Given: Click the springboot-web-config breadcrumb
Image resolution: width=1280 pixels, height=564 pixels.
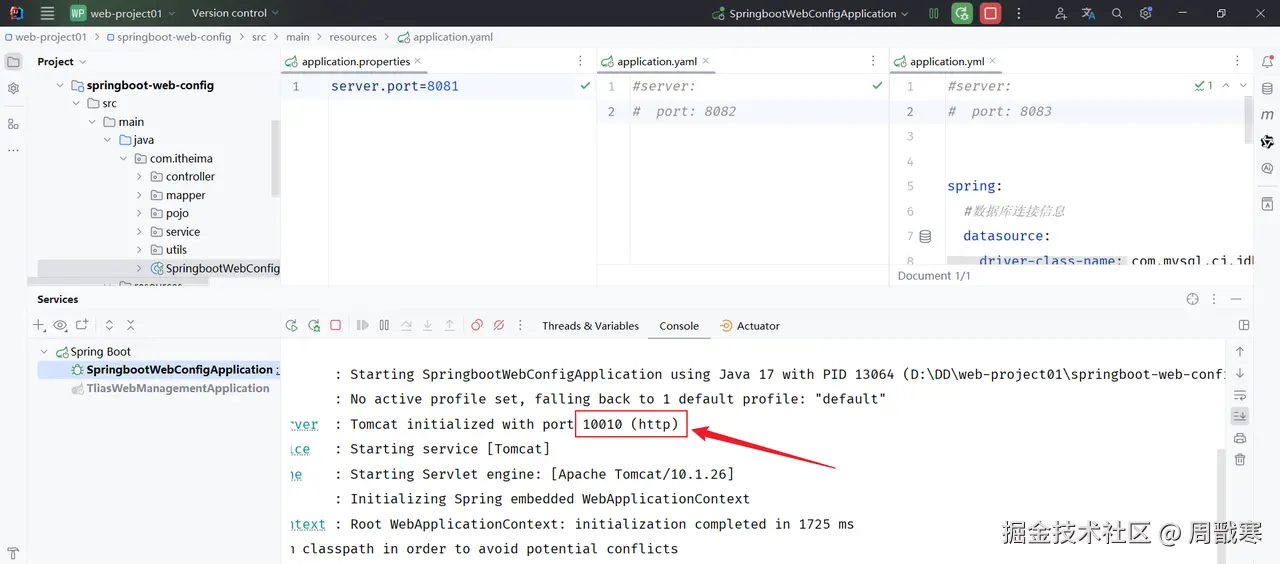Looking at the screenshot, I should click(174, 37).
